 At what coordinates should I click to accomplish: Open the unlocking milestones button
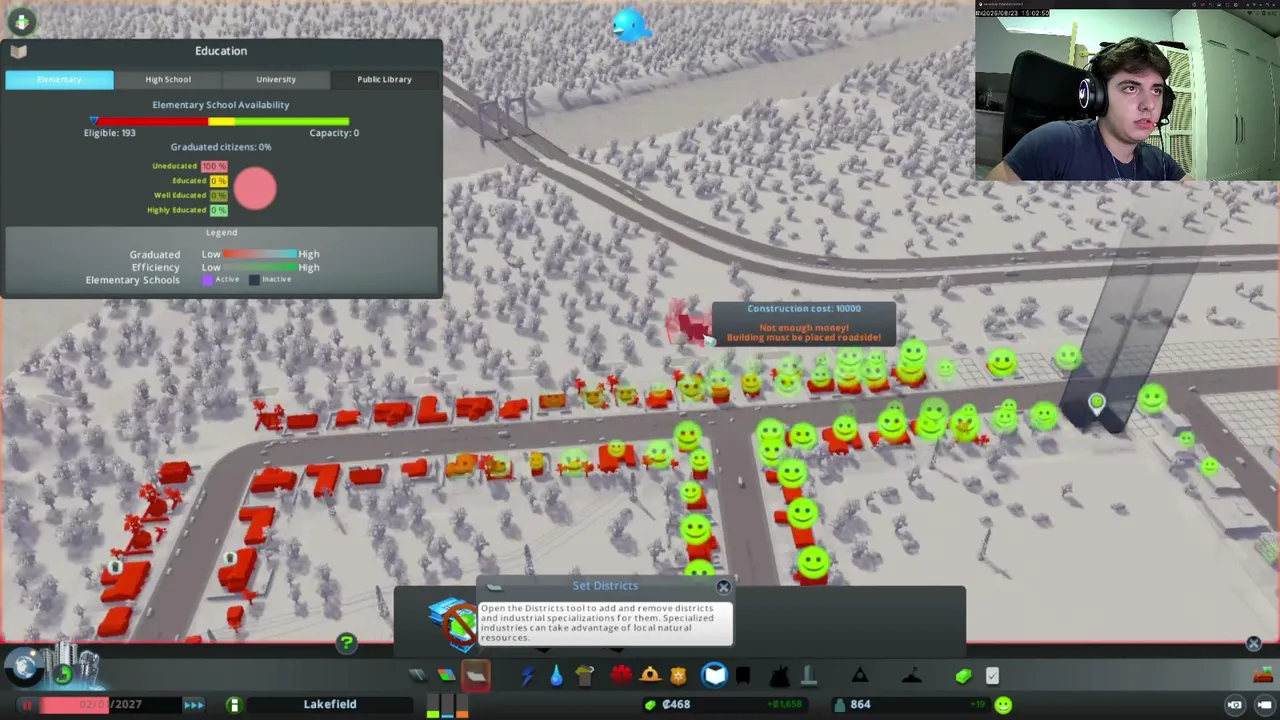coord(62,674)
